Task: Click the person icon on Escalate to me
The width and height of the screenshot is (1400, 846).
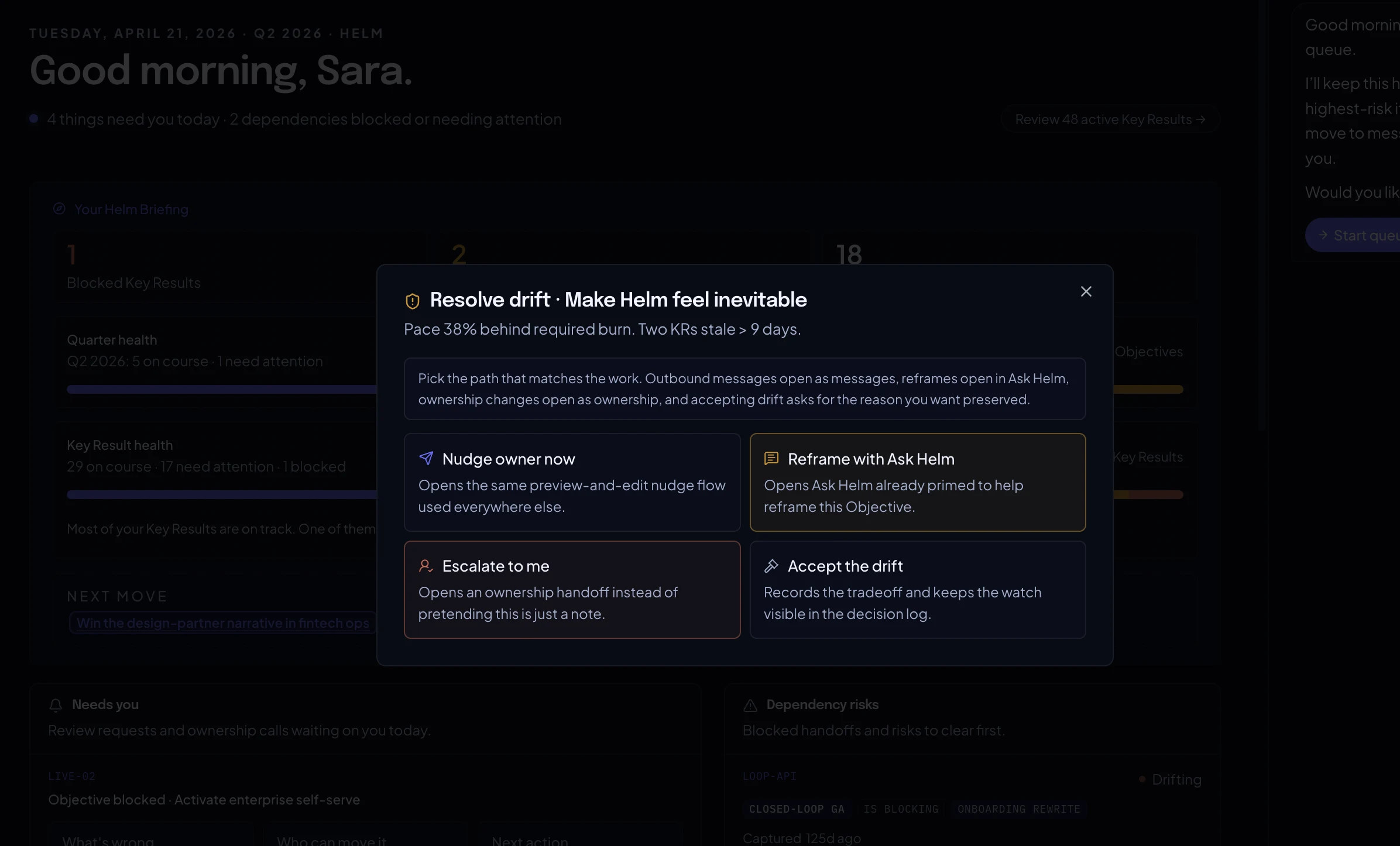Action: (426, 566)
